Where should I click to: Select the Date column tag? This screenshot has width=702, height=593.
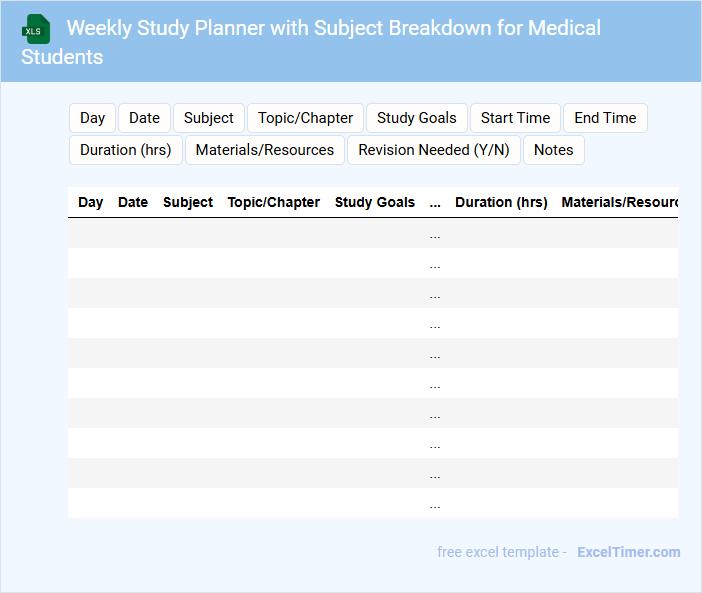(x=144, y=118)
